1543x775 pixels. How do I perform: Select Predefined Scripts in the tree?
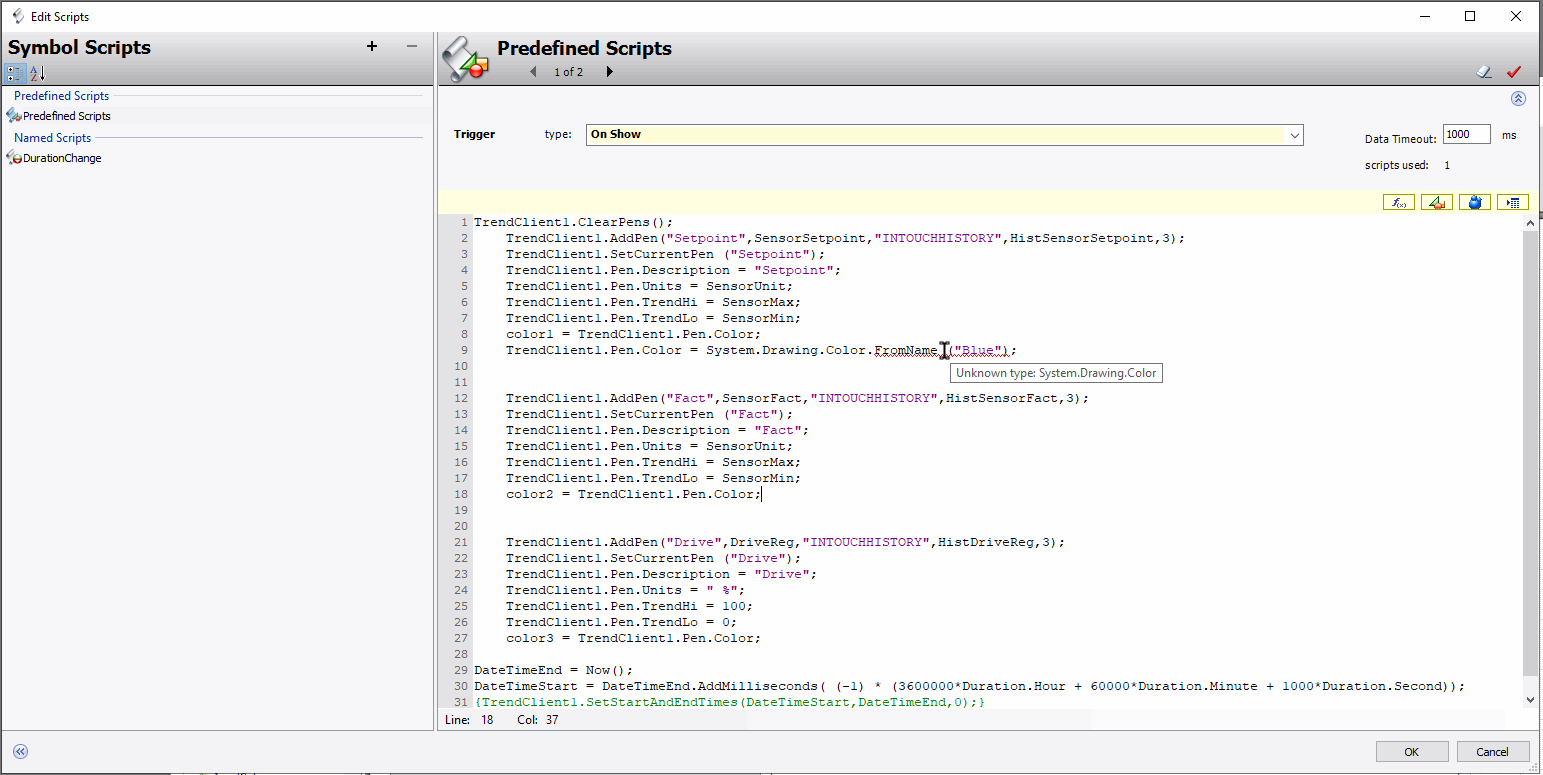pyautogui.click(x=66, y=116)
